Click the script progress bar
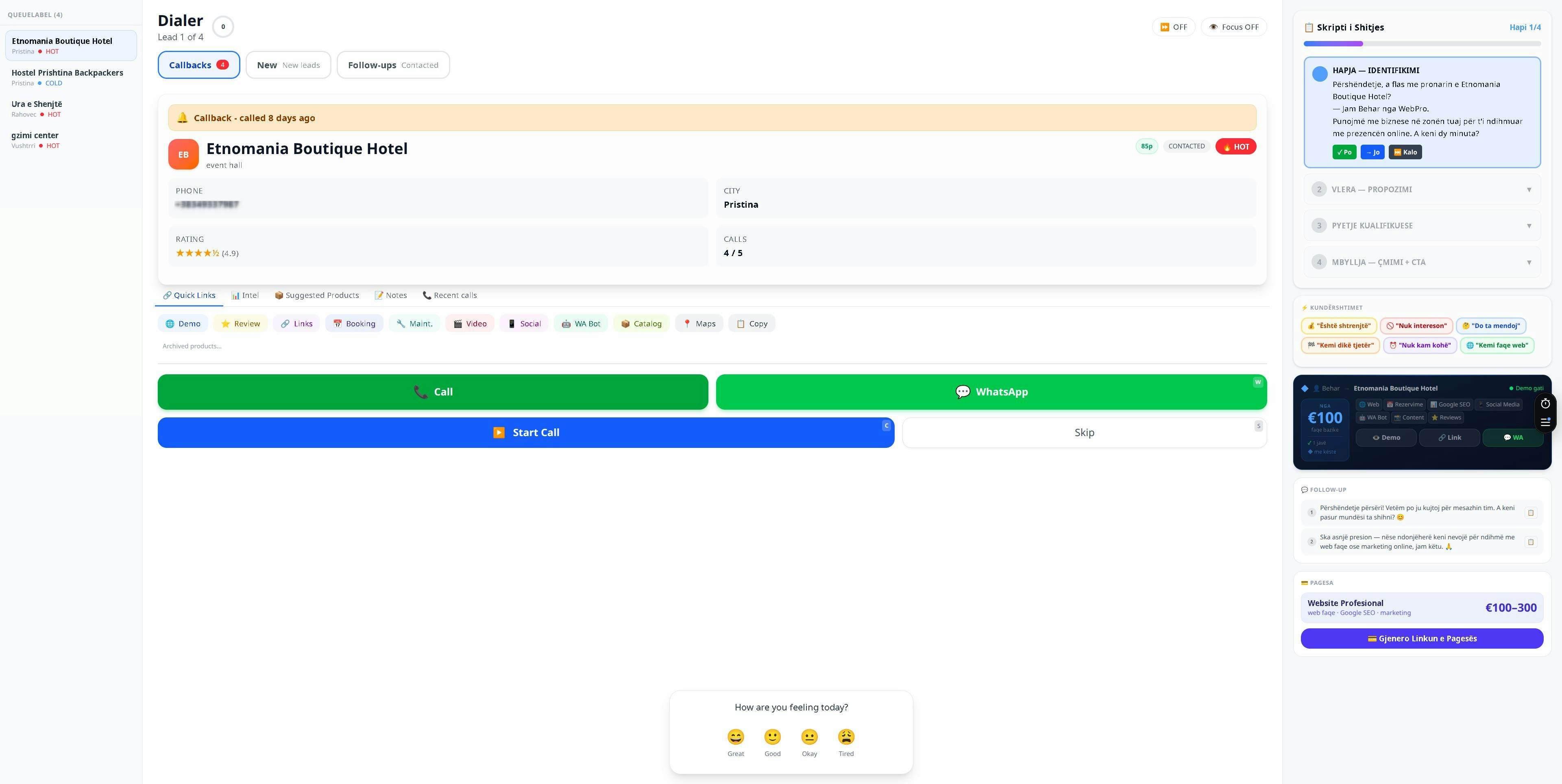 (1422, 43)
